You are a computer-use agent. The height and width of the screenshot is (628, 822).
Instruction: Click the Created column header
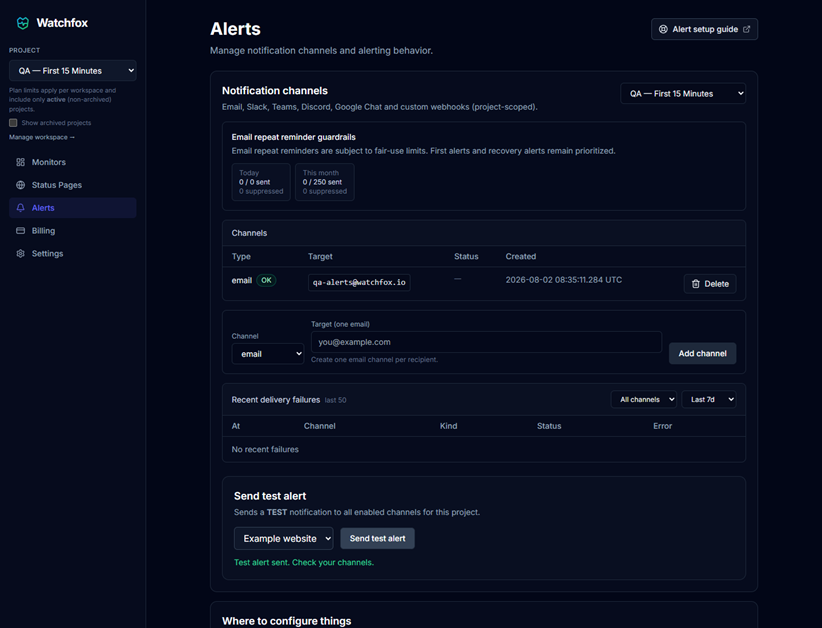tap(521, 256)
